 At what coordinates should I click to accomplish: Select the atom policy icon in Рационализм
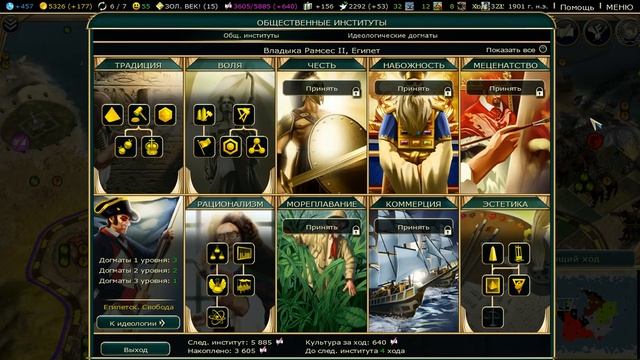click(x=217, y=318)
